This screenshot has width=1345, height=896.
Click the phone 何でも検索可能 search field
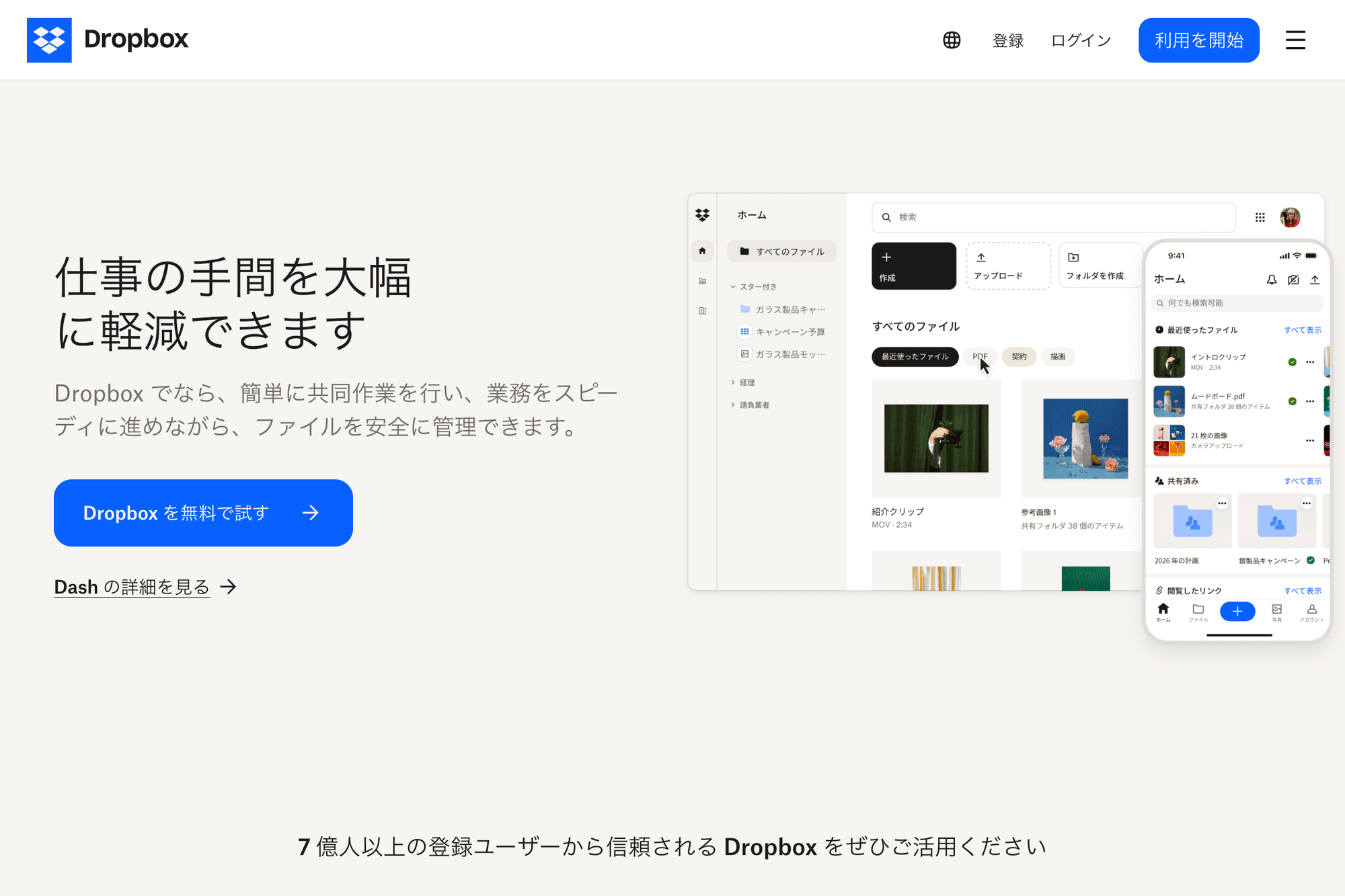pos(1237,303)
